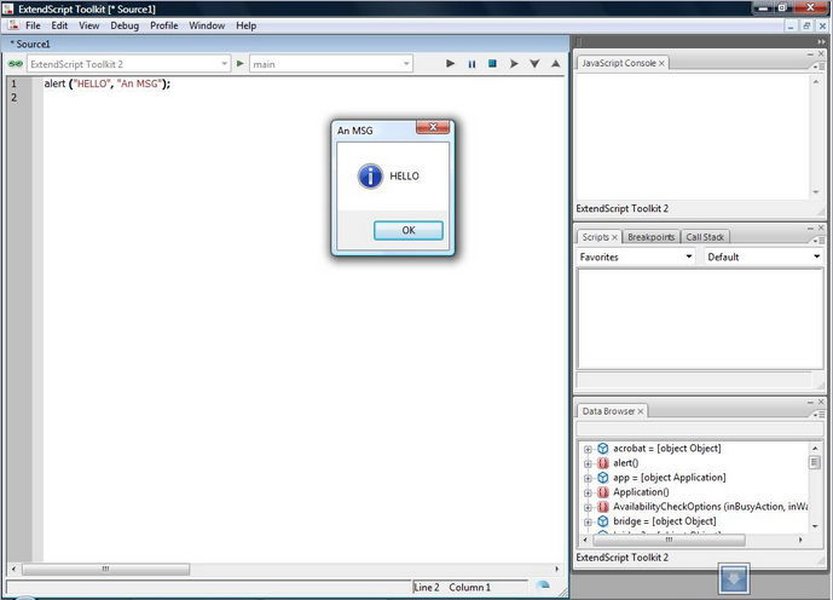Open the Help menu
The height and width of the screenshot is (600, 833).
[246, 26]
